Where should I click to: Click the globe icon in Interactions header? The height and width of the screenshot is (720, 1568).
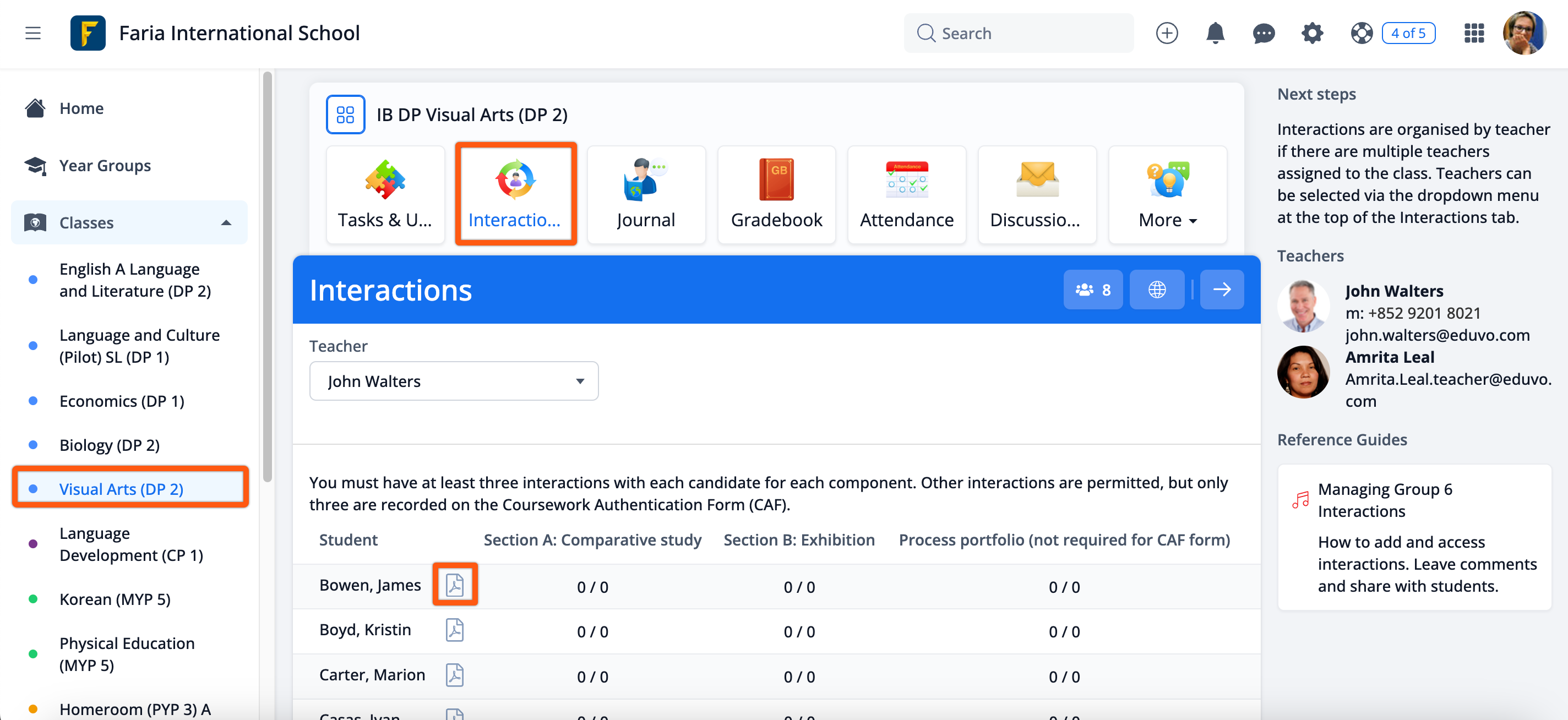pyautogui.click(x=1156, y=290)
